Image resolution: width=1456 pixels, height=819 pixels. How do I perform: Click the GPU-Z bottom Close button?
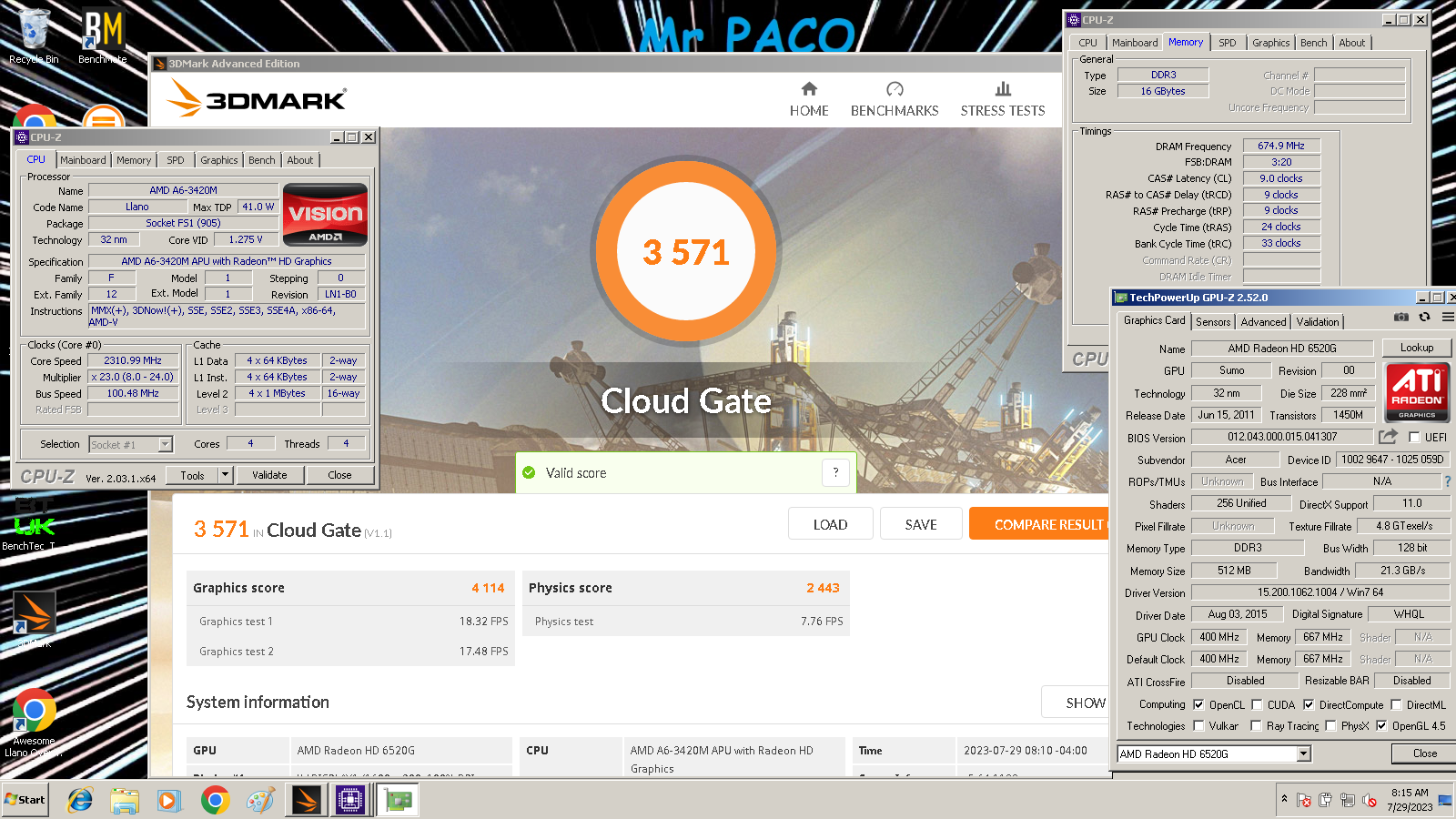tap(1425, 753)
